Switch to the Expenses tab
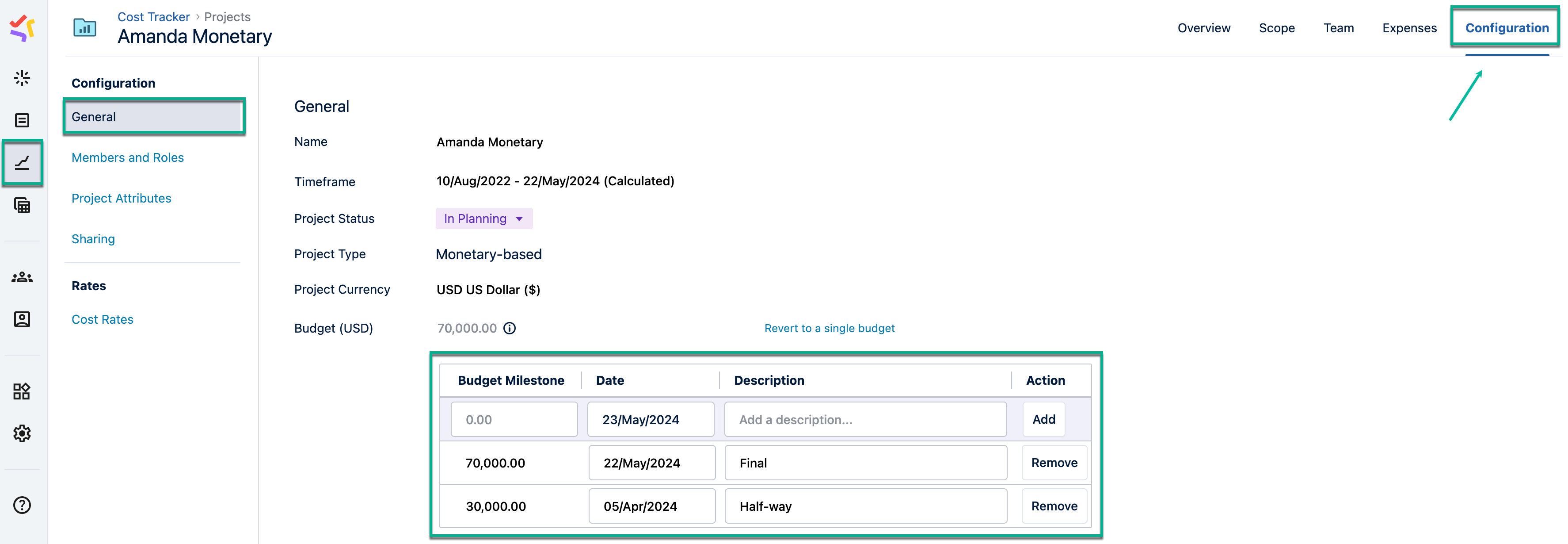The width and height of the screenshot is (1568, 544). [1409, 28]
